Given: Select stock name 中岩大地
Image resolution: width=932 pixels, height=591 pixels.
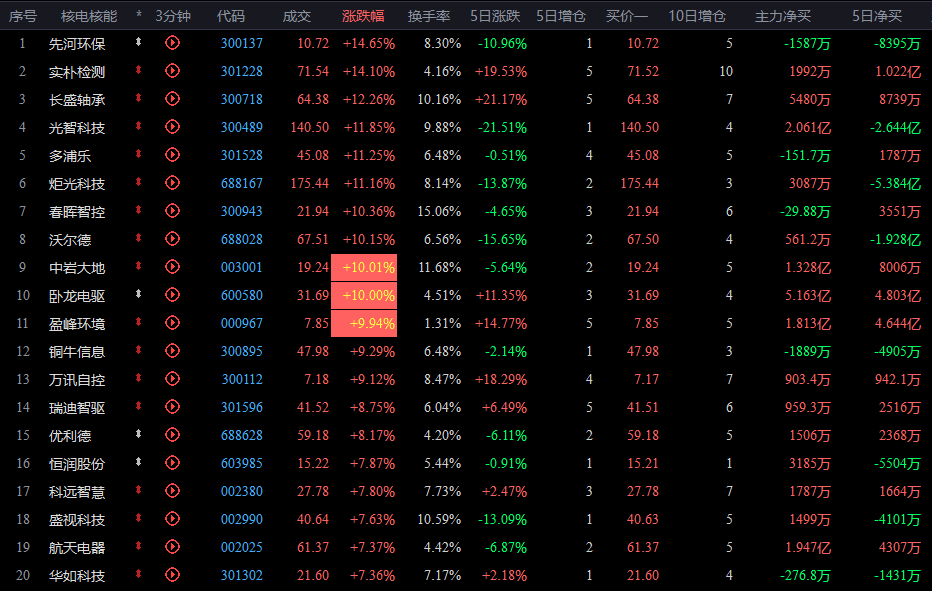Looking at the screenshot, I should tap(77, 268).
